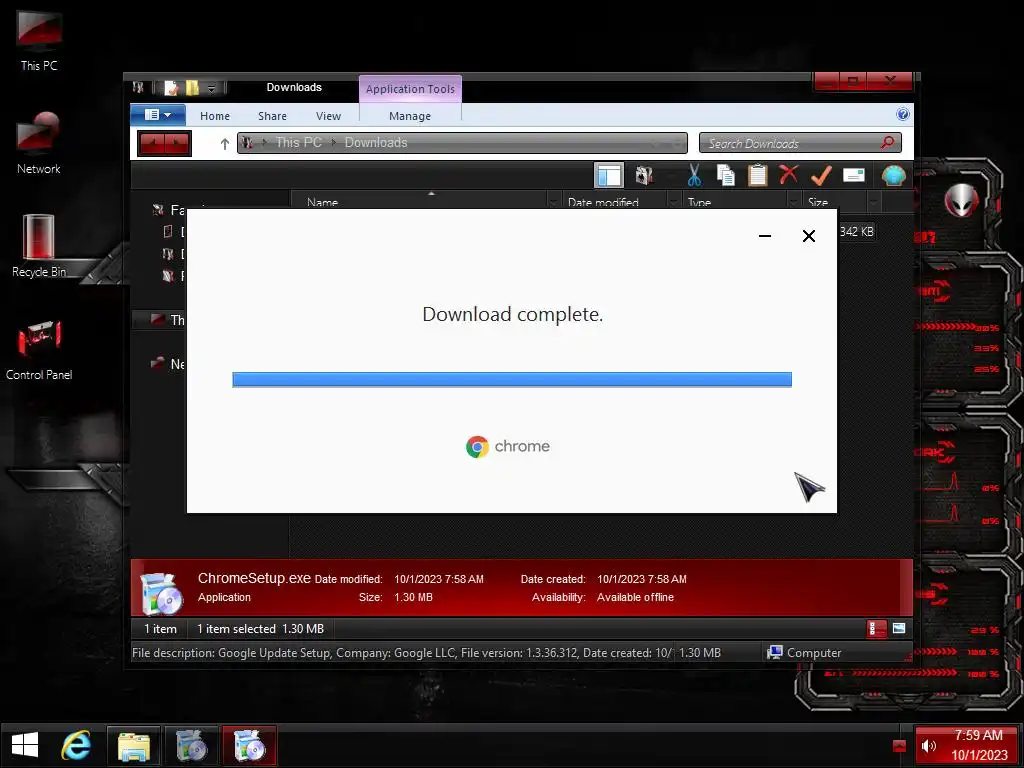The image size is (1024, 768).
Task: Switch to large icons view in status bar
Action: click(899, 628)
